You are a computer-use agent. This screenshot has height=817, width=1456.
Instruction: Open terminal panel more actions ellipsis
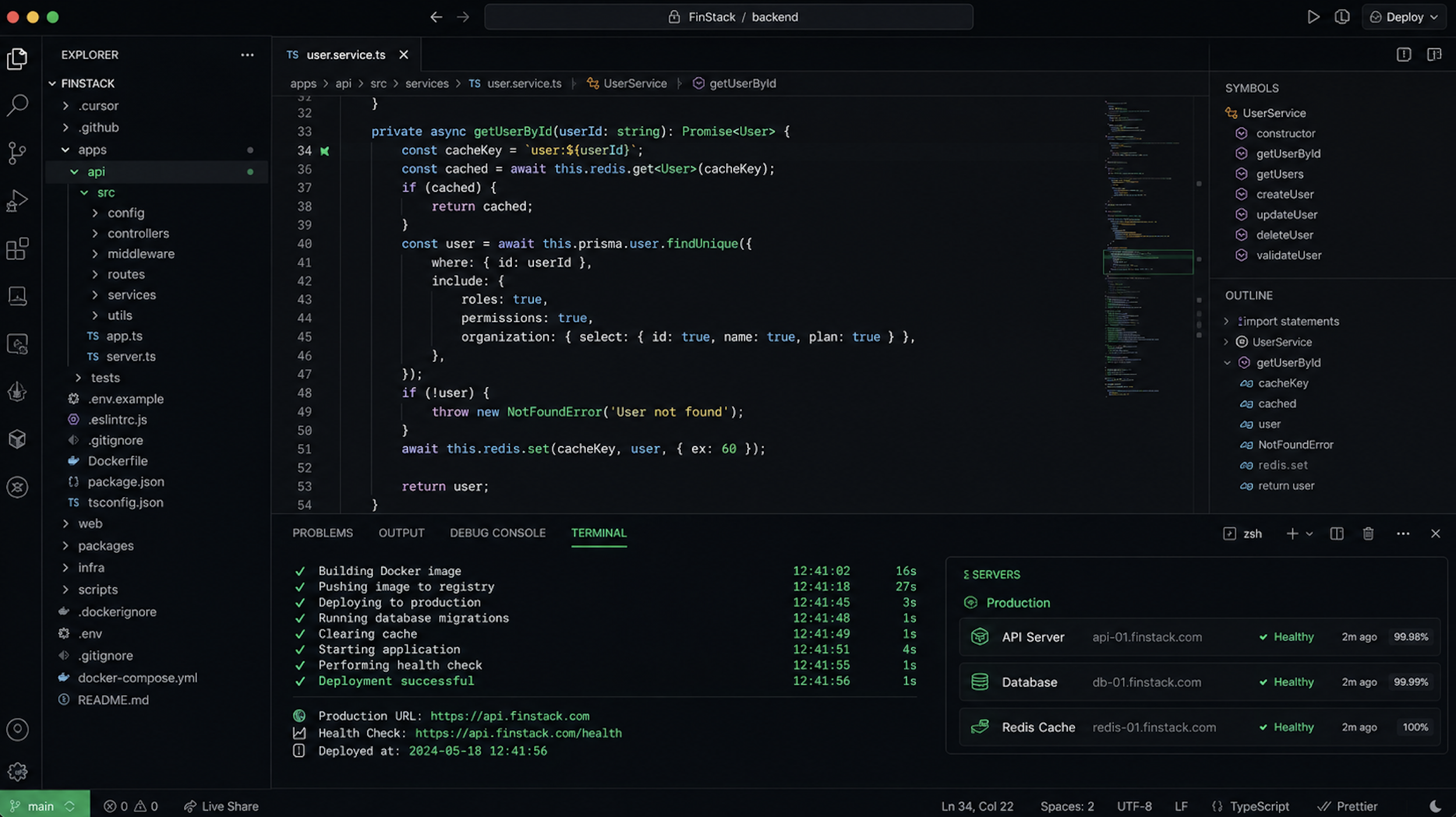click(x=1403, y=533)
